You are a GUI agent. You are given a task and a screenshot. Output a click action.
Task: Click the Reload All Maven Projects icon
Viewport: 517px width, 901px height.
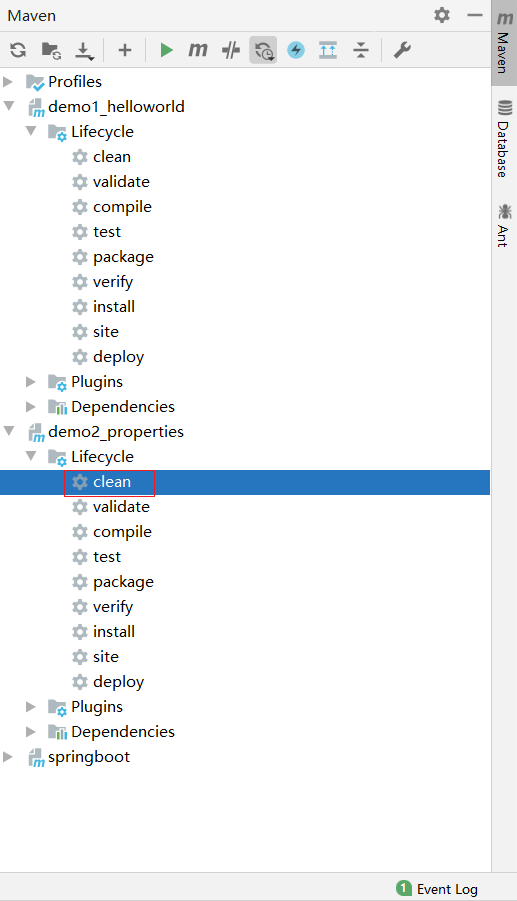coord(18,50)
